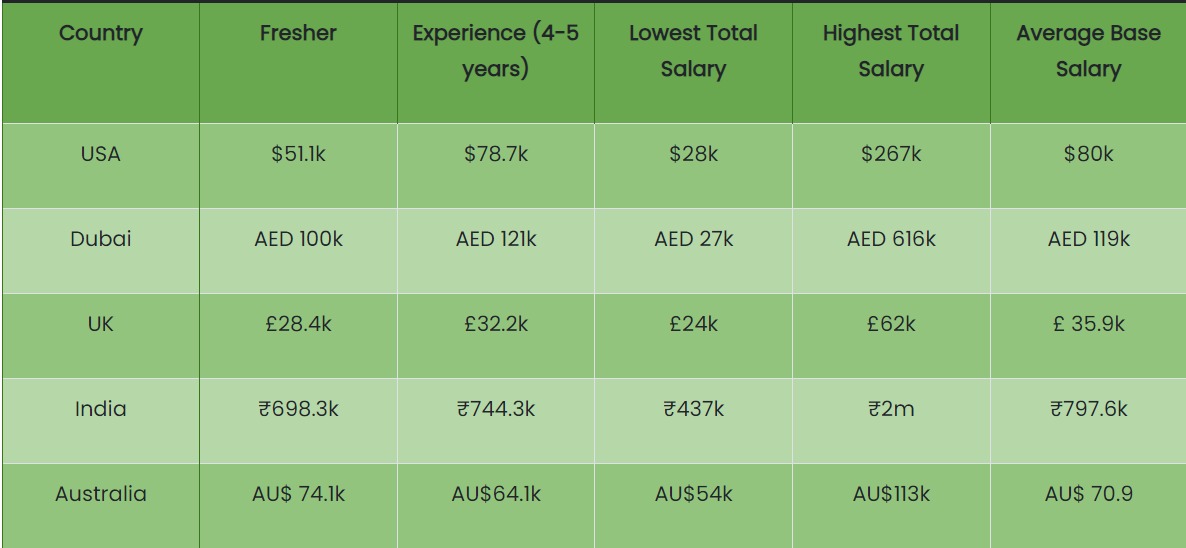This screenshot has width=1186, height=548.
Task: Click the Average Base Salary header
Action: [x=1088, y=51]
